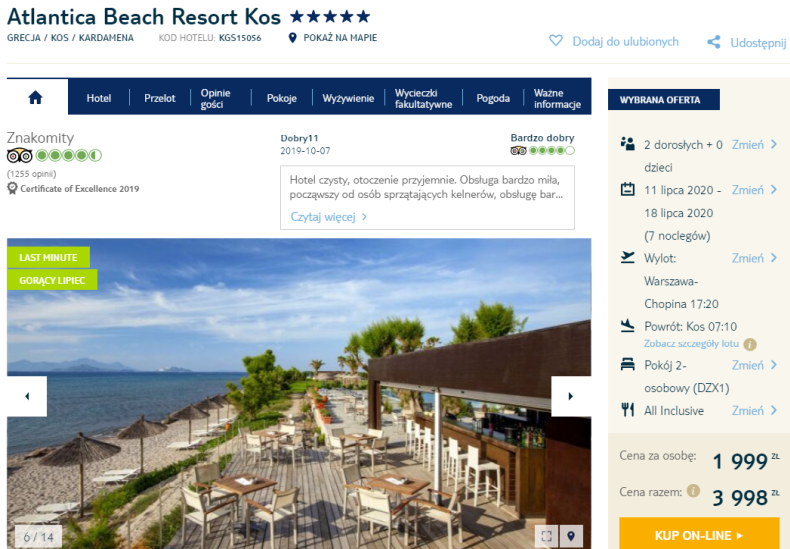Click the share icon near Udostępnij

point(713,42)
